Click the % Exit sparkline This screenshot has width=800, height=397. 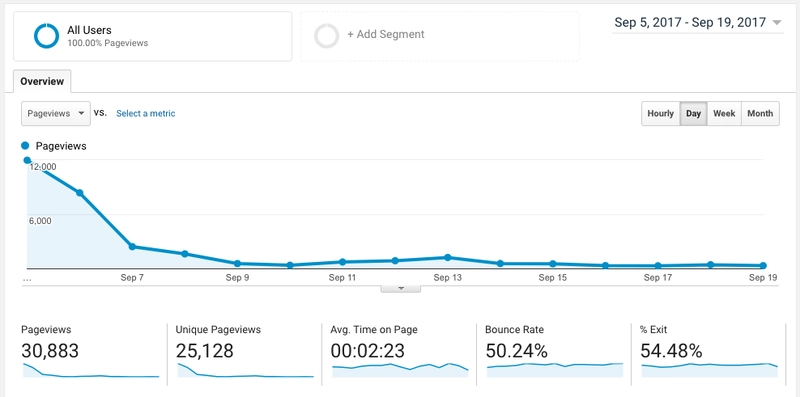point(710,370)
